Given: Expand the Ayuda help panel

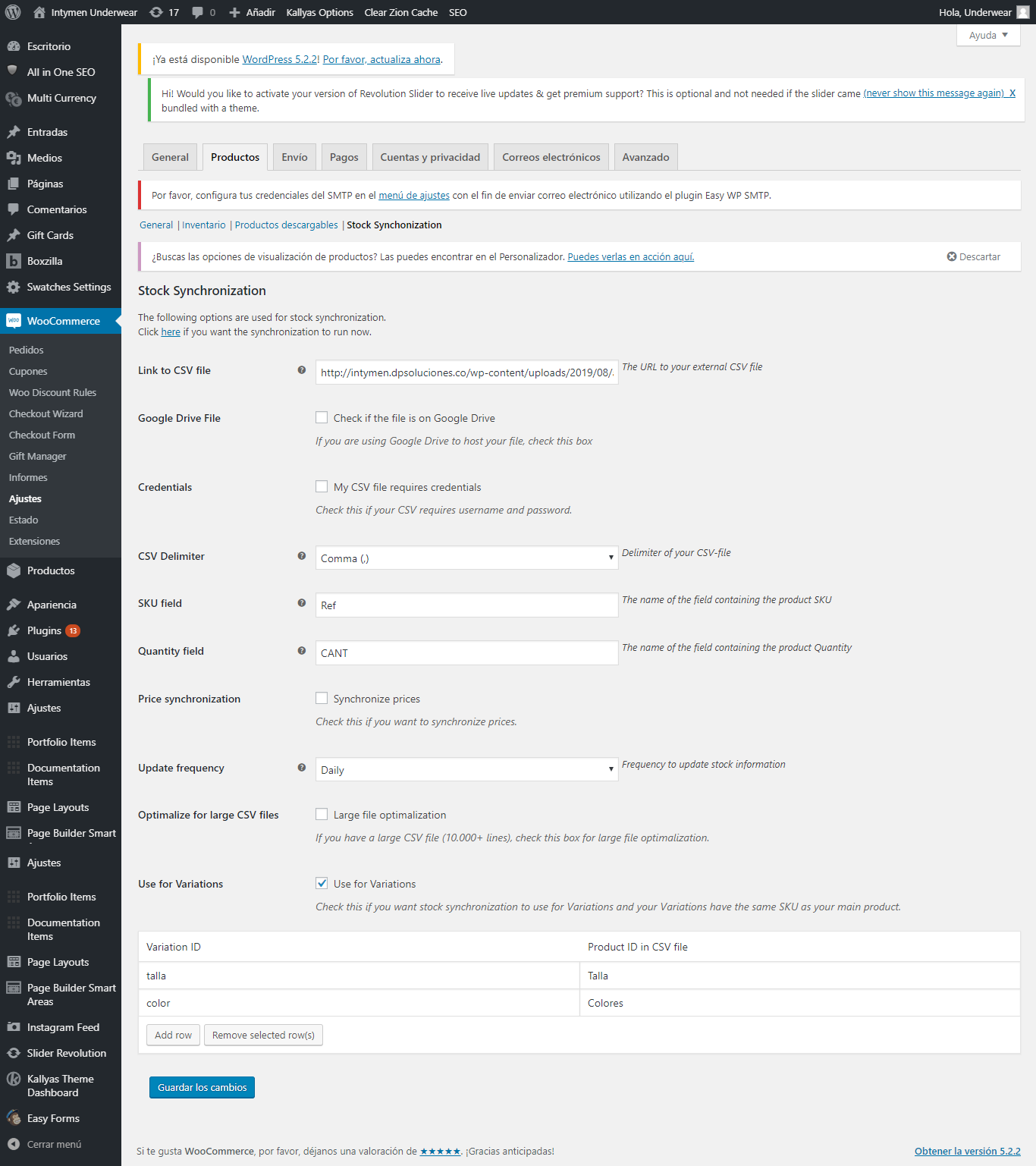Looking at the screenshot, I should click(988, 35).
